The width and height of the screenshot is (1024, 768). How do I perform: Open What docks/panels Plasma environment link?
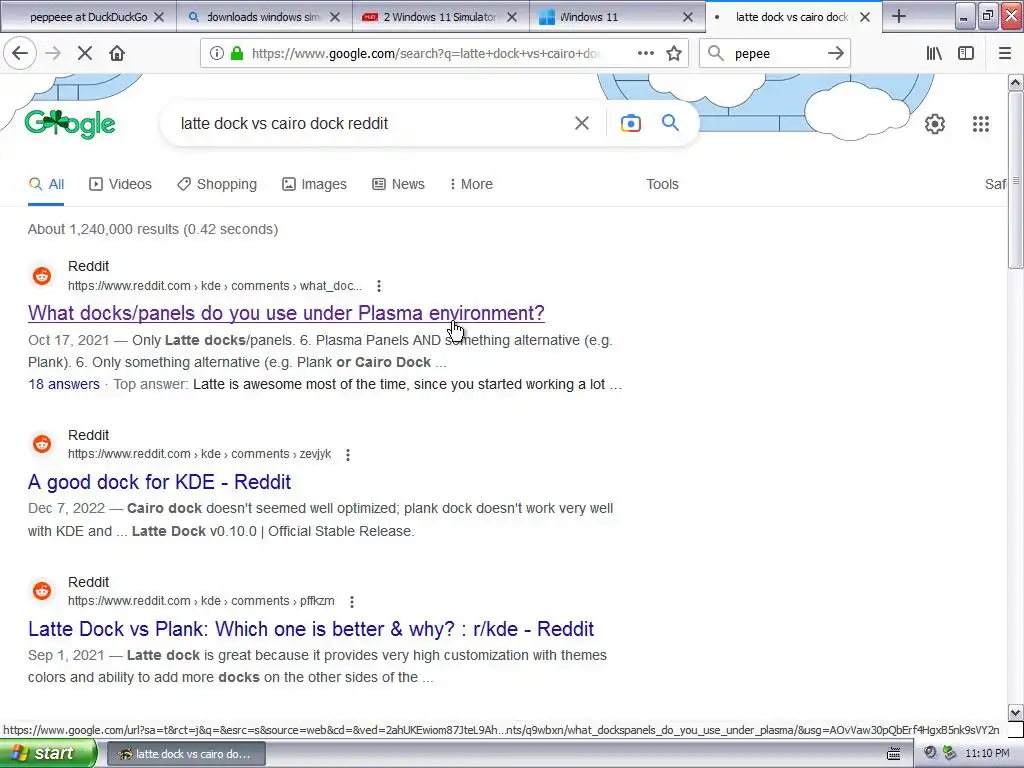click(286, 313)
